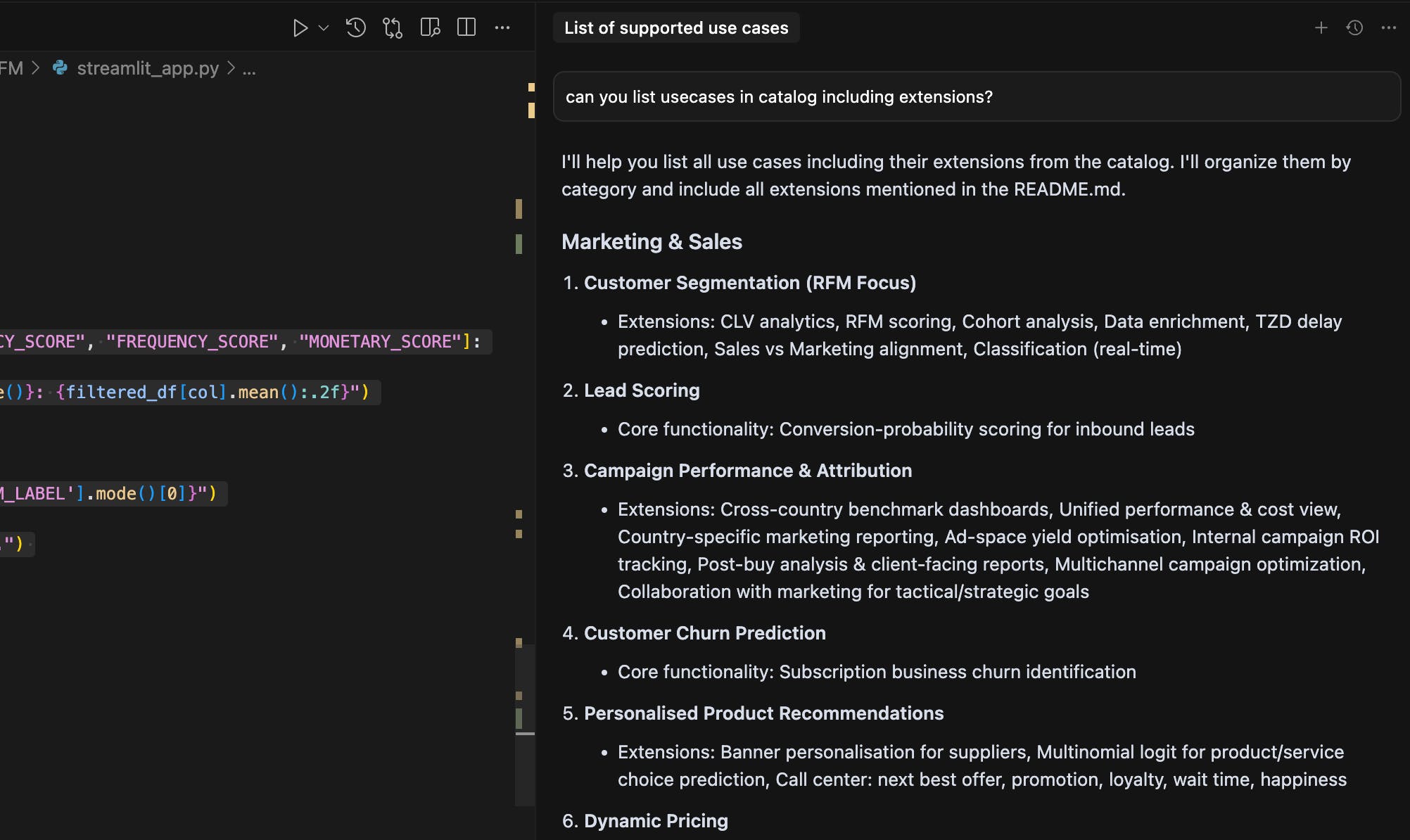Show chat history in the chat panel
The height and width of the screenshot is (840, 1410).
click(1354, 28)
